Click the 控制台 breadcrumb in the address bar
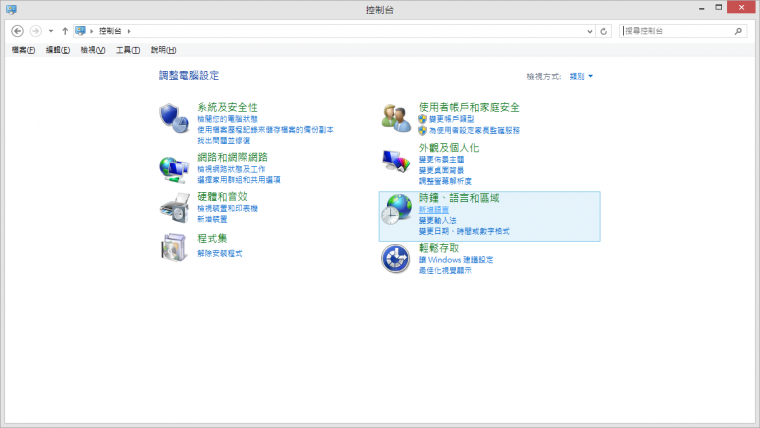The image size is (760, 428). (x=110, y=31)
